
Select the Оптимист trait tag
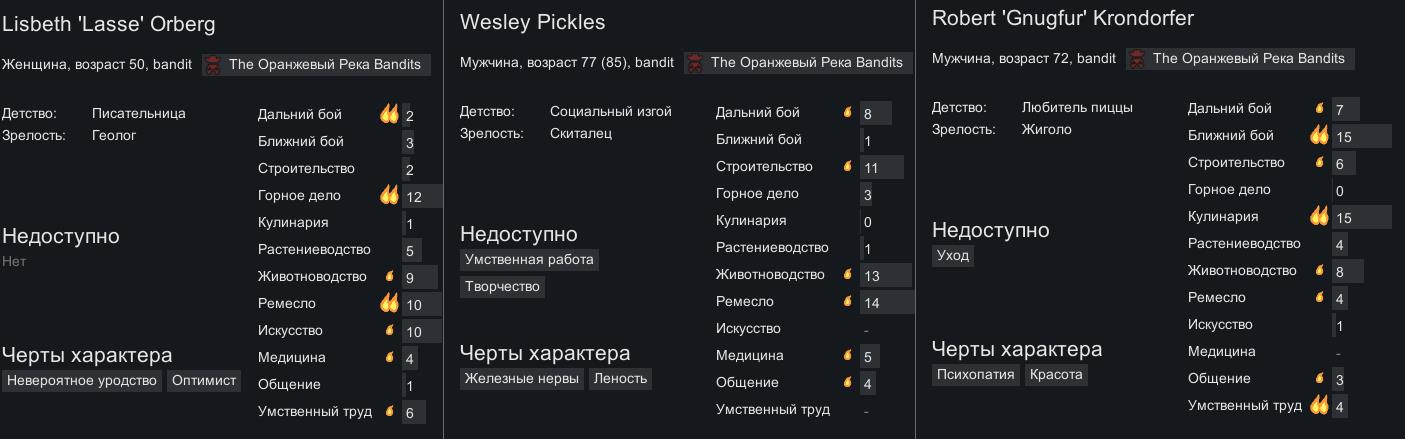[204, 380]
